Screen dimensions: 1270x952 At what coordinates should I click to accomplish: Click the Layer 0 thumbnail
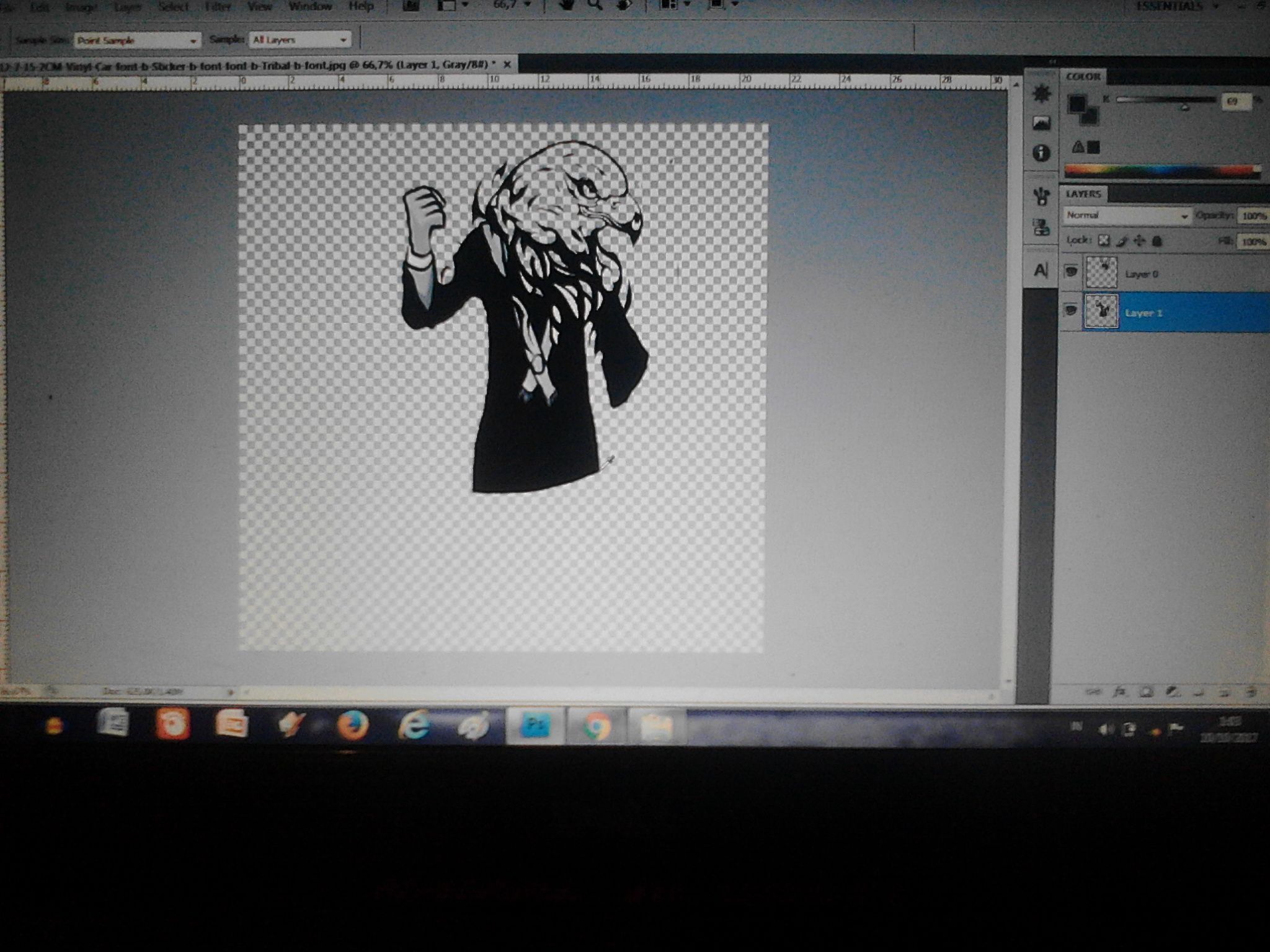tap(1101, 272)
